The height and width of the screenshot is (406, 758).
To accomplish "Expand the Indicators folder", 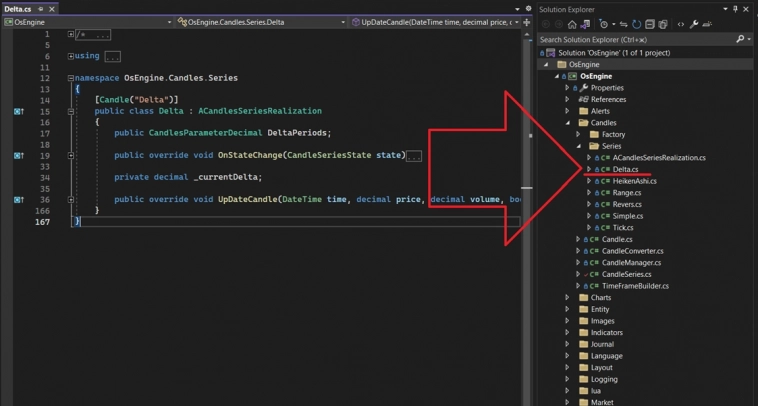I will (x=567, y=332).
